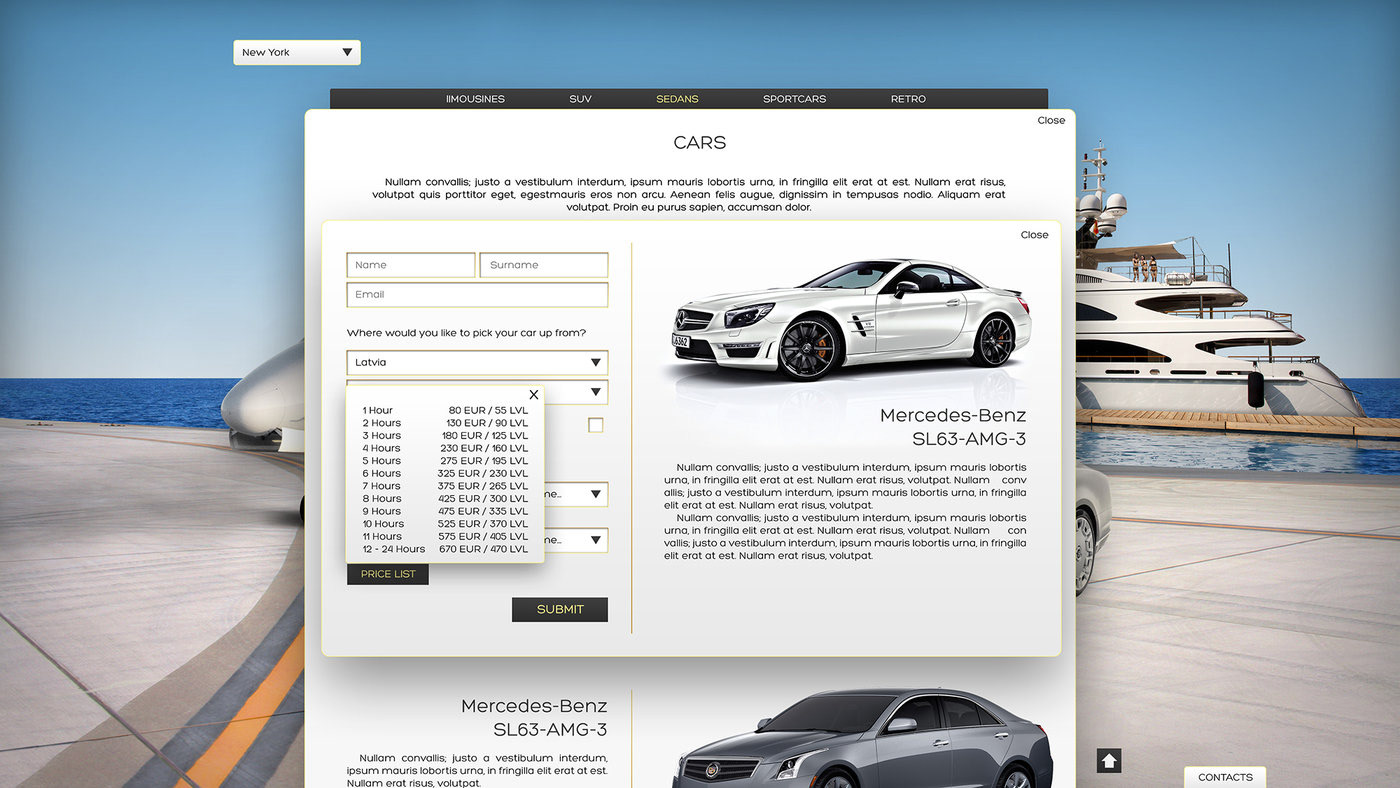Click the CARS heading
1400x788 pixels.
click(x=700, y=143)
